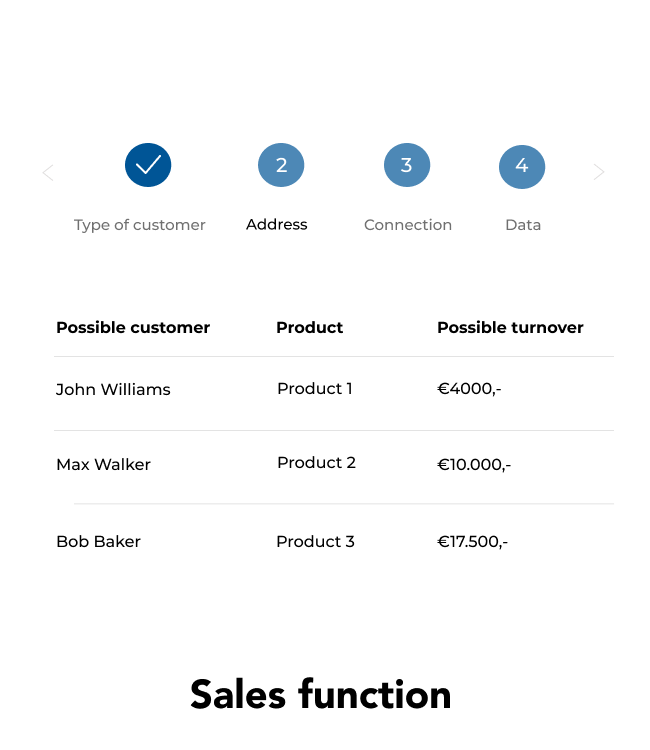Open the Data step label
Image resolution: width=650 pixels, height=750 pixels.
click(523, 225)
